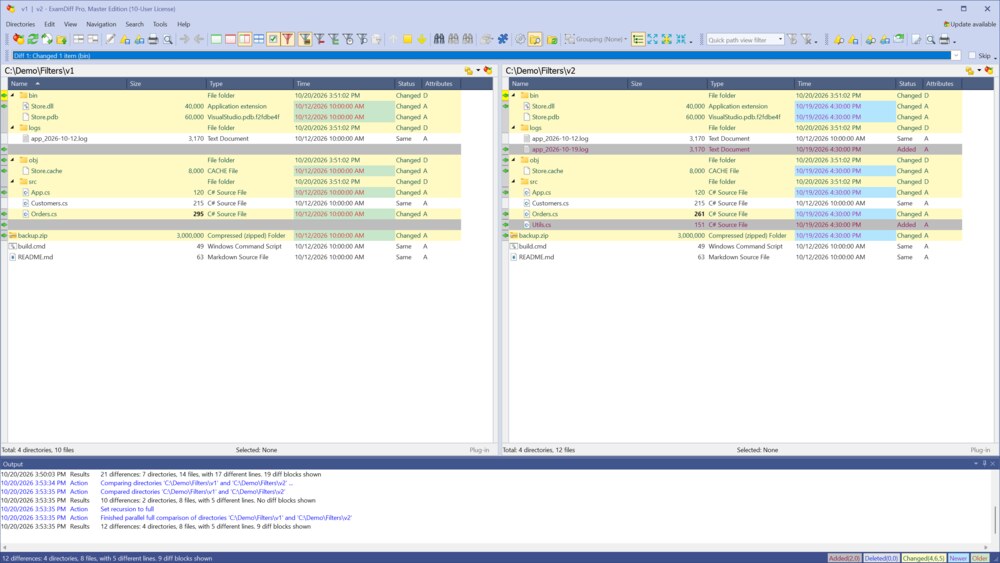Collapse the logs folder in left pane

coord(12,128)
